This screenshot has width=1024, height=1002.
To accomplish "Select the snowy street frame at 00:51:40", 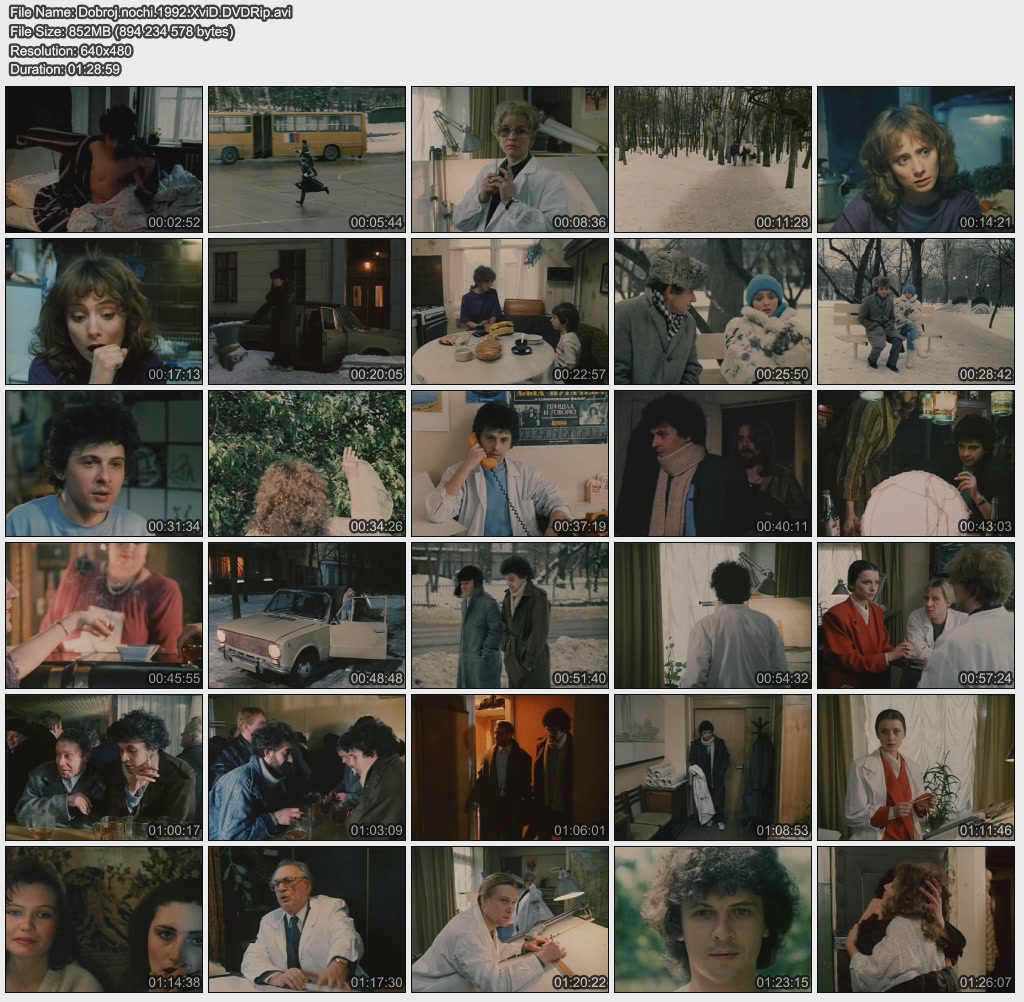I will [510, 616].
